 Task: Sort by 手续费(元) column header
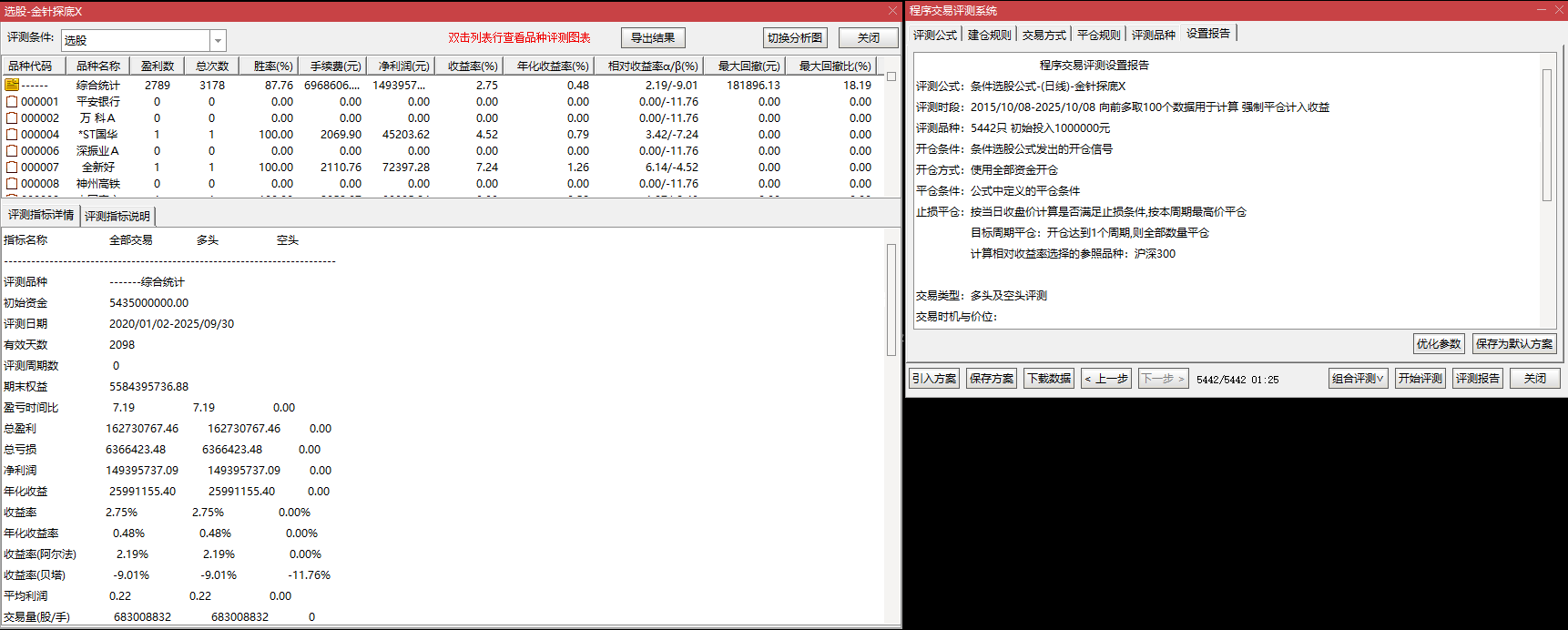click(335, 66)
